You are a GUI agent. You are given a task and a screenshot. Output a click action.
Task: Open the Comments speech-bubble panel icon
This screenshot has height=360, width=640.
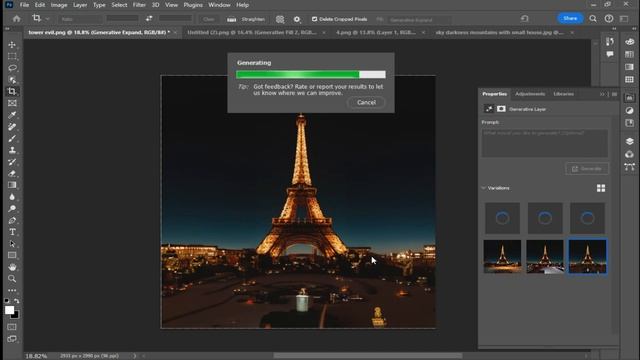coord(610,54)
